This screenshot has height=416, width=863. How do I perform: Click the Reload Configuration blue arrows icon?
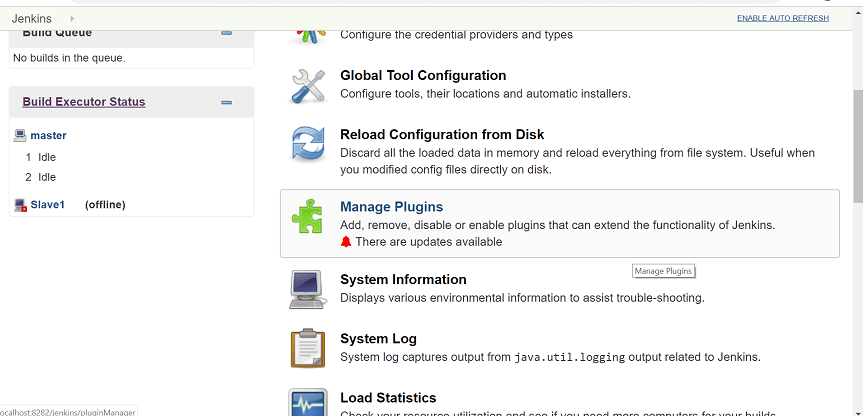(309, 145)
